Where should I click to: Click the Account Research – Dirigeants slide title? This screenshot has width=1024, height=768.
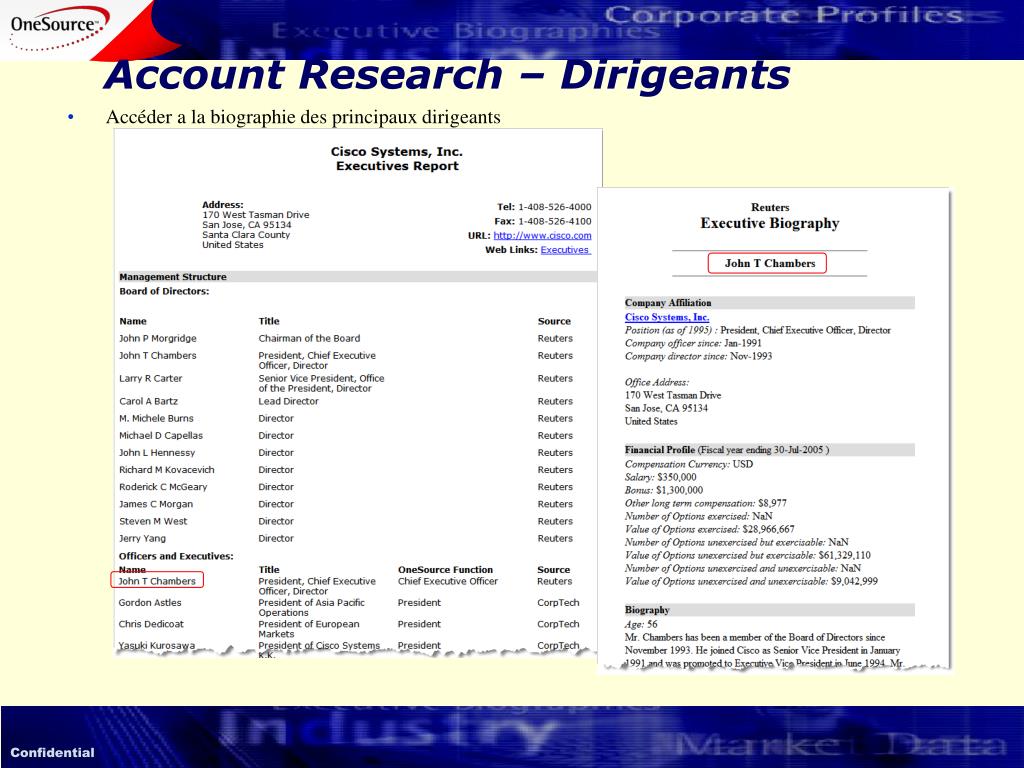tap(447, 74)
